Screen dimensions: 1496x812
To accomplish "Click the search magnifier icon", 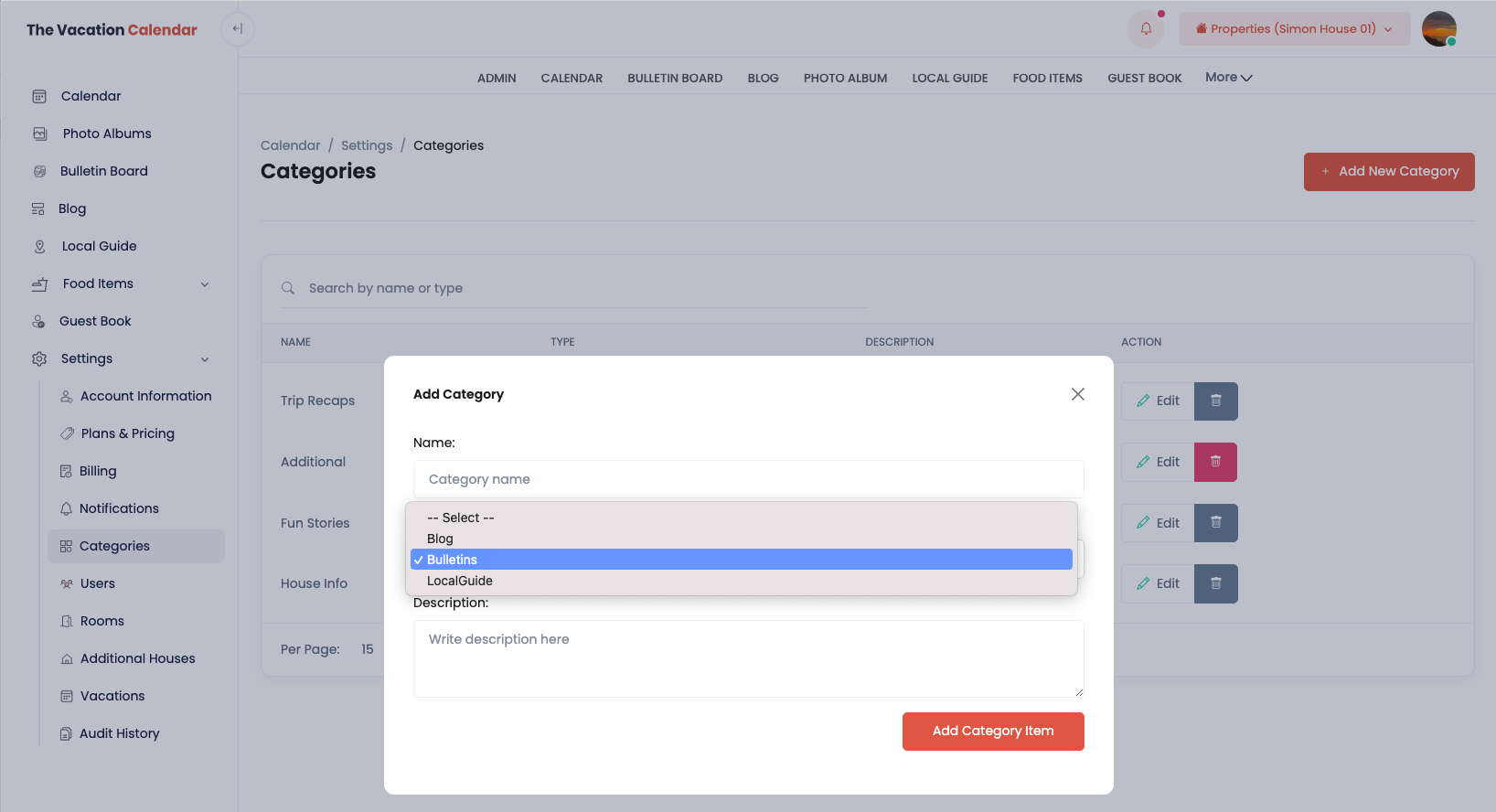I will [288, 288].
